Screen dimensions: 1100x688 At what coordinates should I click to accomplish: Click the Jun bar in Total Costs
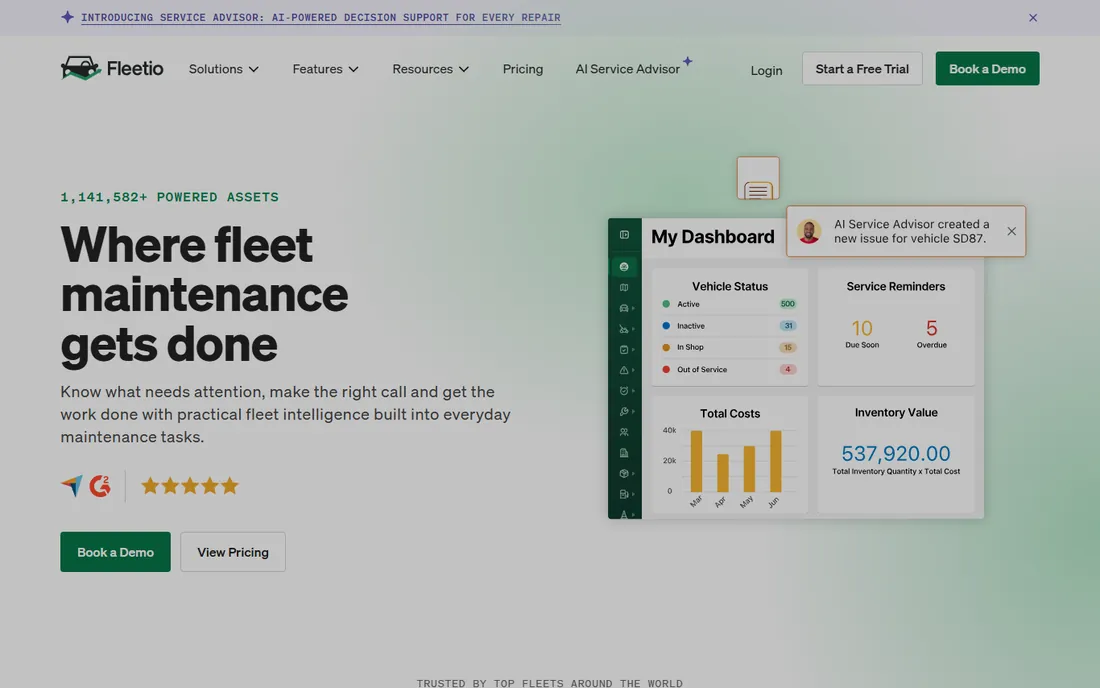[776, 461]
